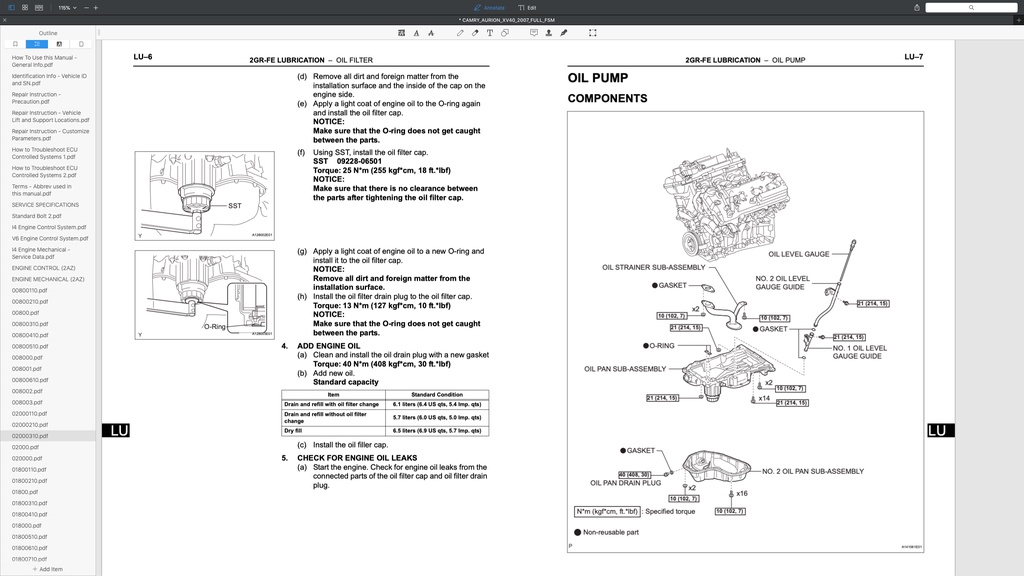
Task: Switch to the Annotate tab
Action: [x=489, y=7]
